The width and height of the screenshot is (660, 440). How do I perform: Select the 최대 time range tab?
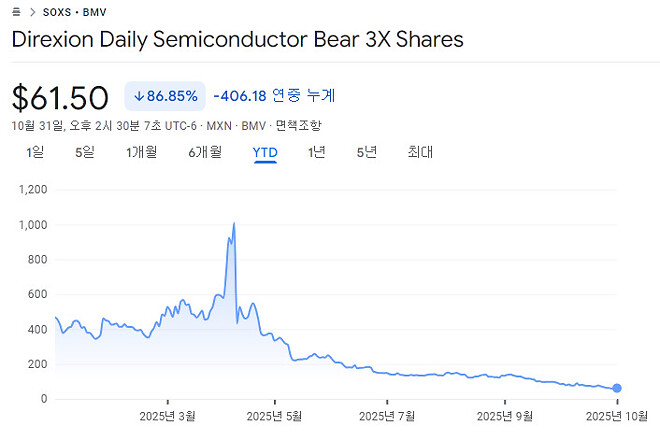(420, 152)
